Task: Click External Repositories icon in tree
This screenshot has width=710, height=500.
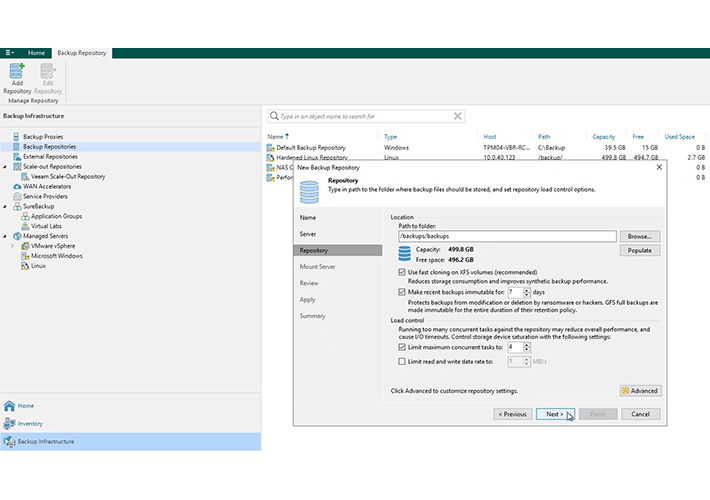Action: [x=17, y=157]
